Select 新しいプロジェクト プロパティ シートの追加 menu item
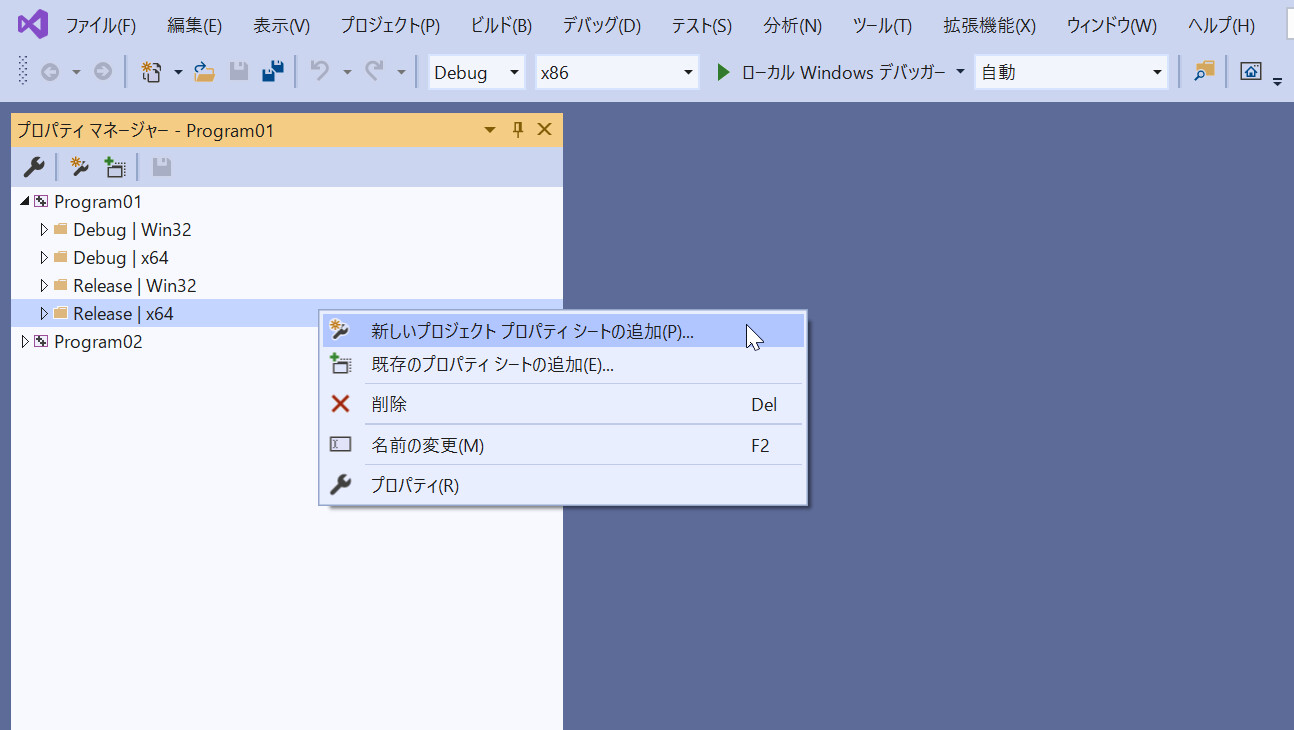This screenshot has width=1294, height=730. pyautogui.click(x=532, y=332)
